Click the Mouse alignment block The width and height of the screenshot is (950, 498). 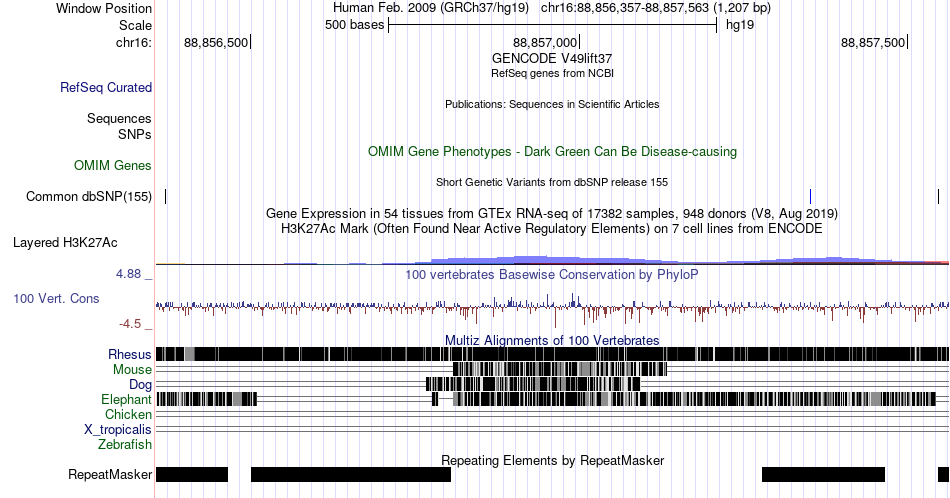click(x=560, y=369)
